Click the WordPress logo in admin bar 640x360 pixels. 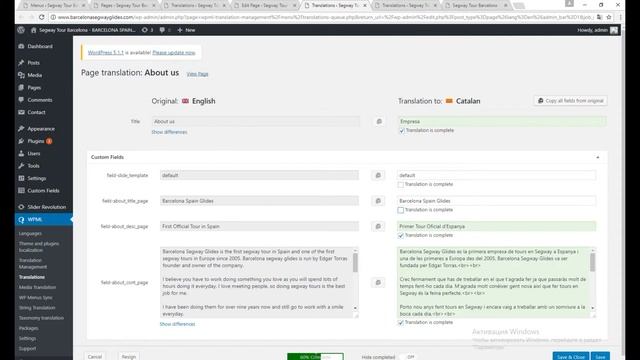coord(21,30)
